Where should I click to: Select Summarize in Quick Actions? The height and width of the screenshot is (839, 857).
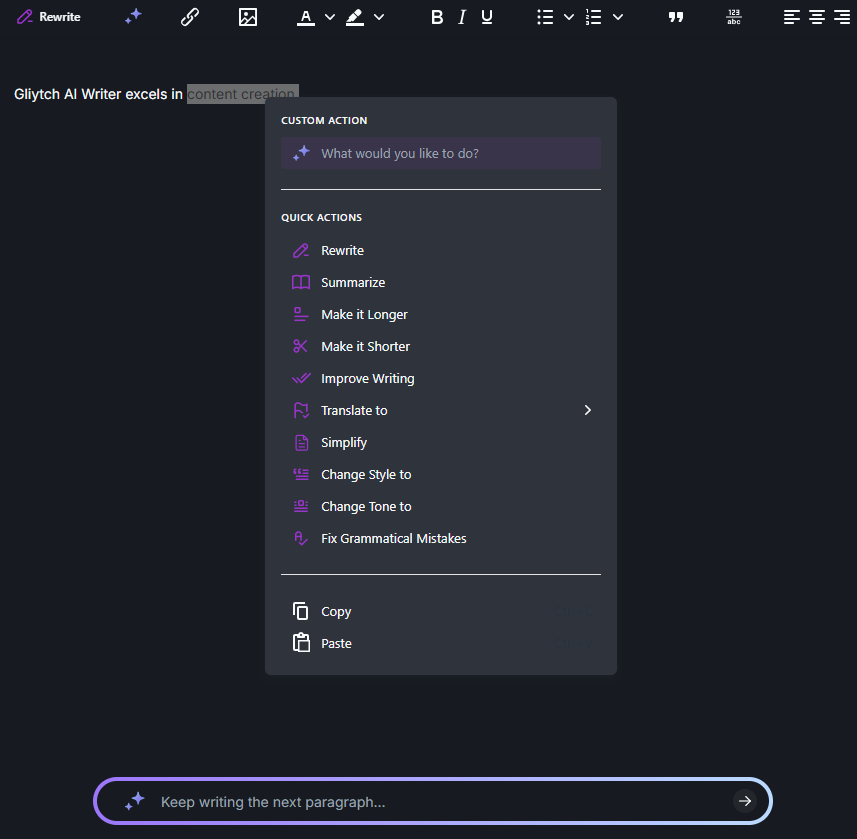[x=441, y=283]
